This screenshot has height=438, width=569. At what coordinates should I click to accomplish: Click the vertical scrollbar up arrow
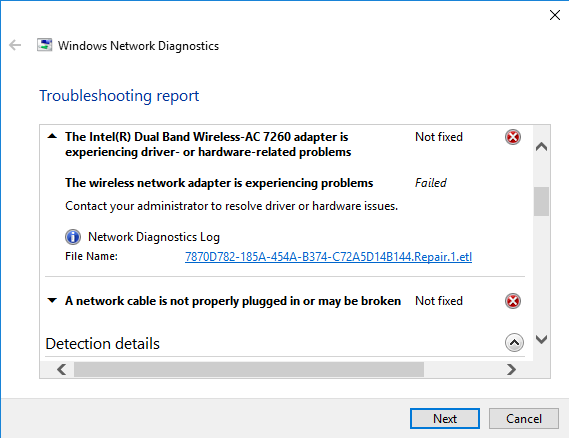pyautogui.click(x=541, y=147)
